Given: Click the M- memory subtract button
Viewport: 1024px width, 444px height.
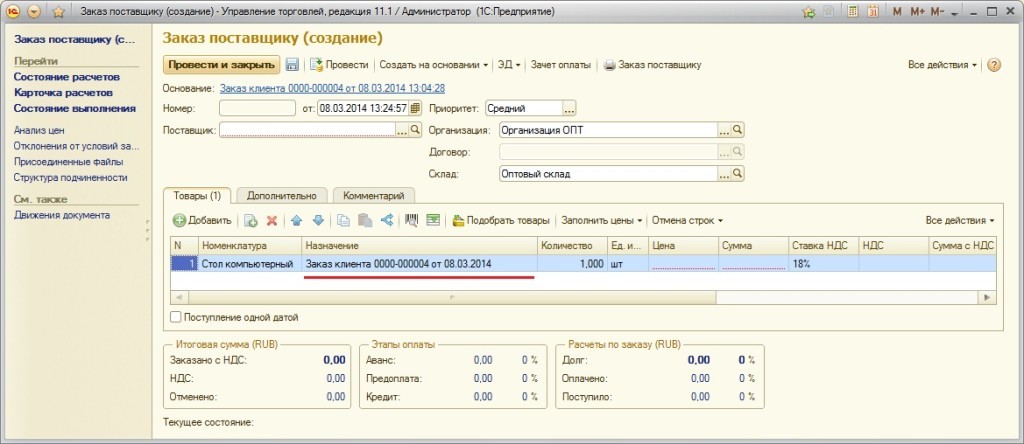Looking at the screenshot, I should pos(937,12).
